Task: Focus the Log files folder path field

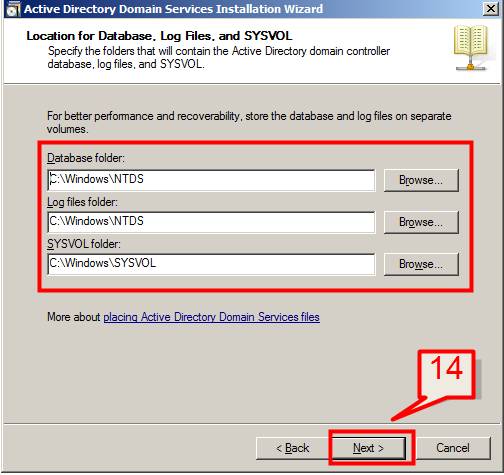Action: (211, 222)
